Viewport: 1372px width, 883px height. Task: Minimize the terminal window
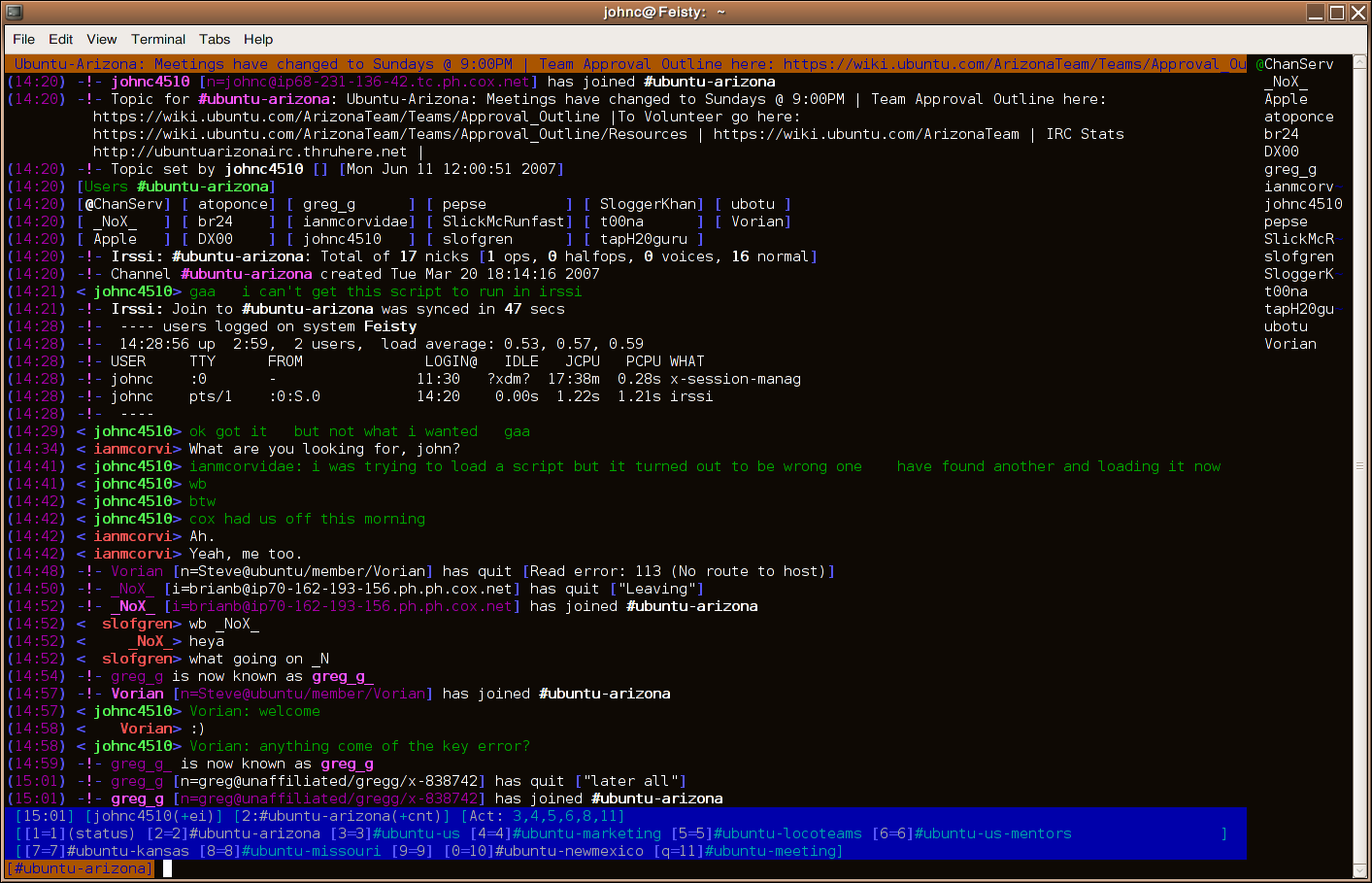pyautogui.click(x=1316, y=12)
